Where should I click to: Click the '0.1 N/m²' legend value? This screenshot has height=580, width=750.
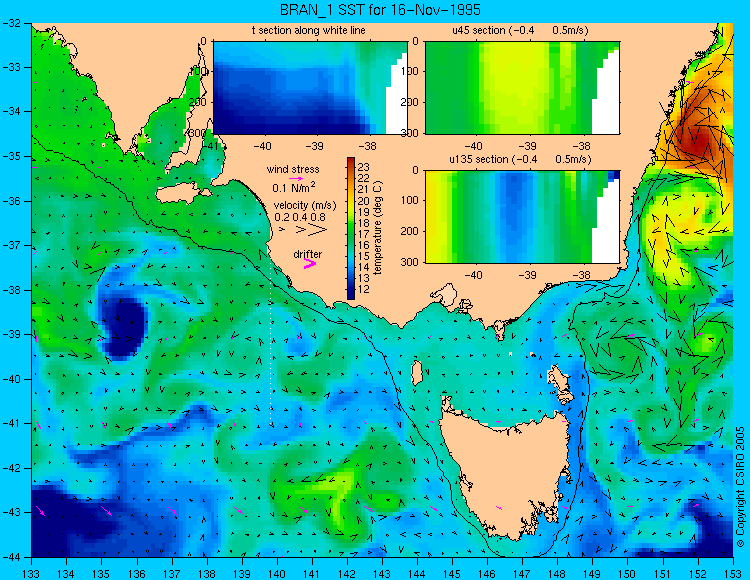pyautogui.click(x=294, y=187)
